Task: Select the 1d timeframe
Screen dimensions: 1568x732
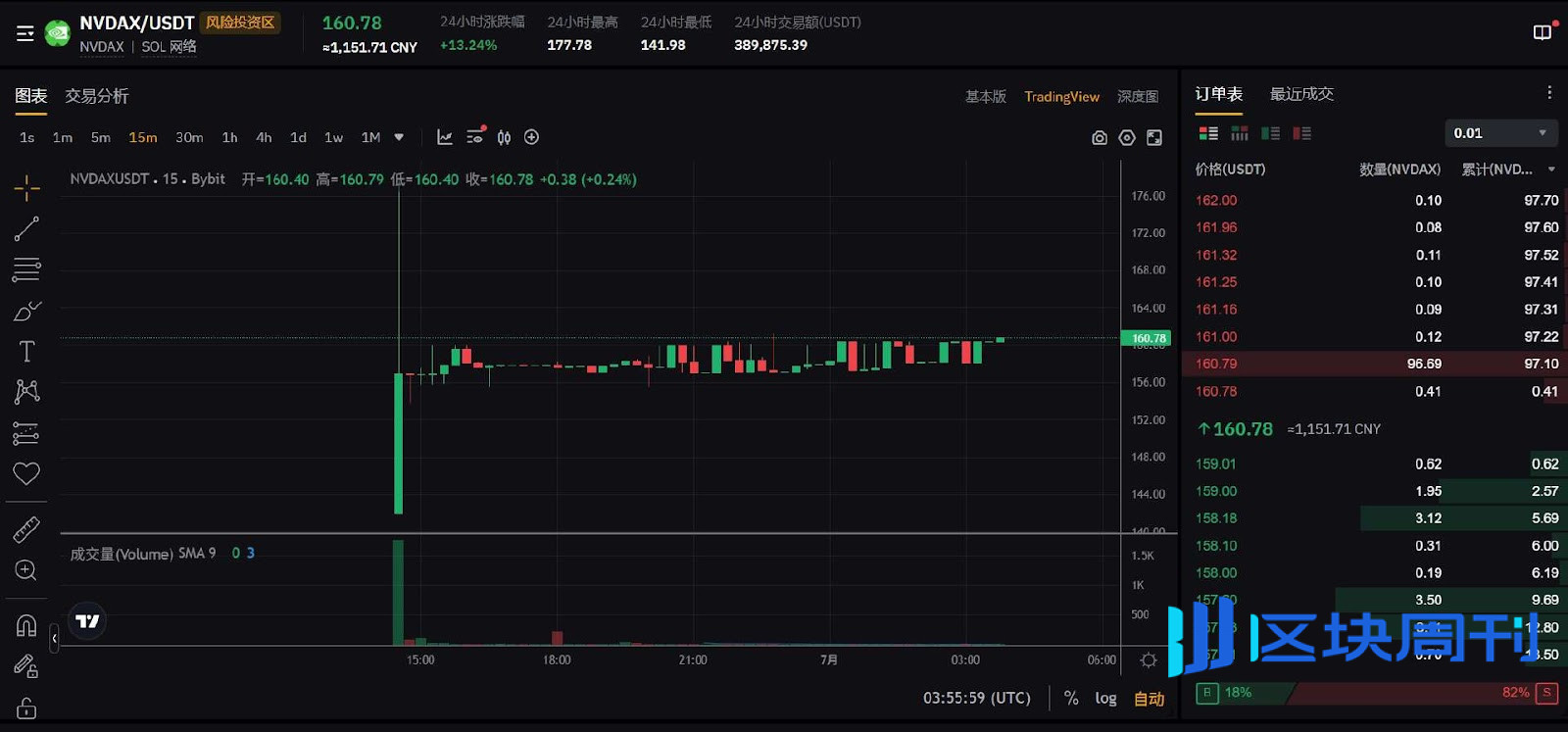Action: 298,137
